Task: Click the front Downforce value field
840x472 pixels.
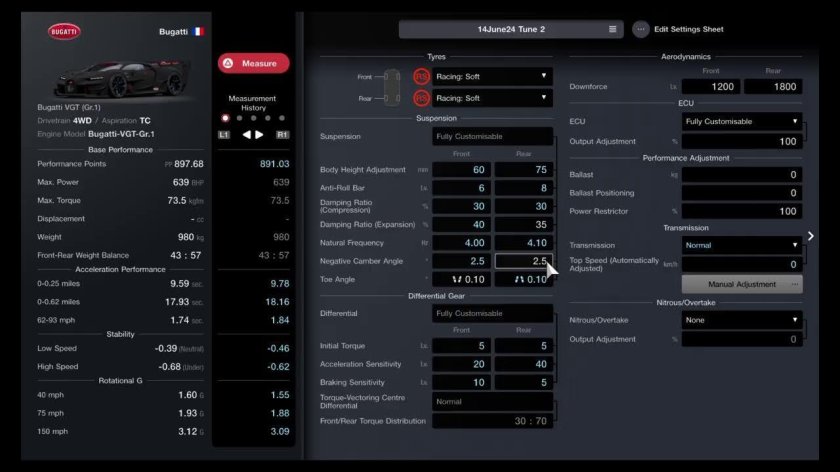Action: 711,87
